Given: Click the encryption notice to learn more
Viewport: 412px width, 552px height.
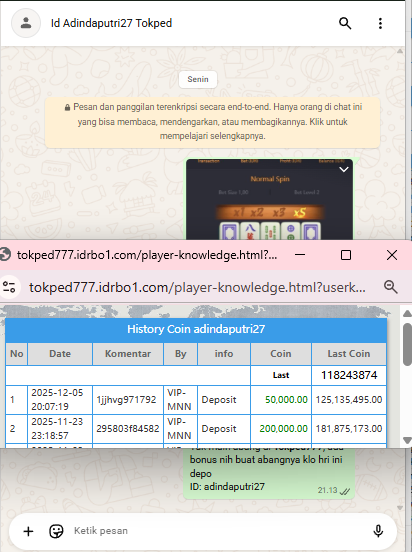Looking at the screenshot, I should (x=212, y=121).
